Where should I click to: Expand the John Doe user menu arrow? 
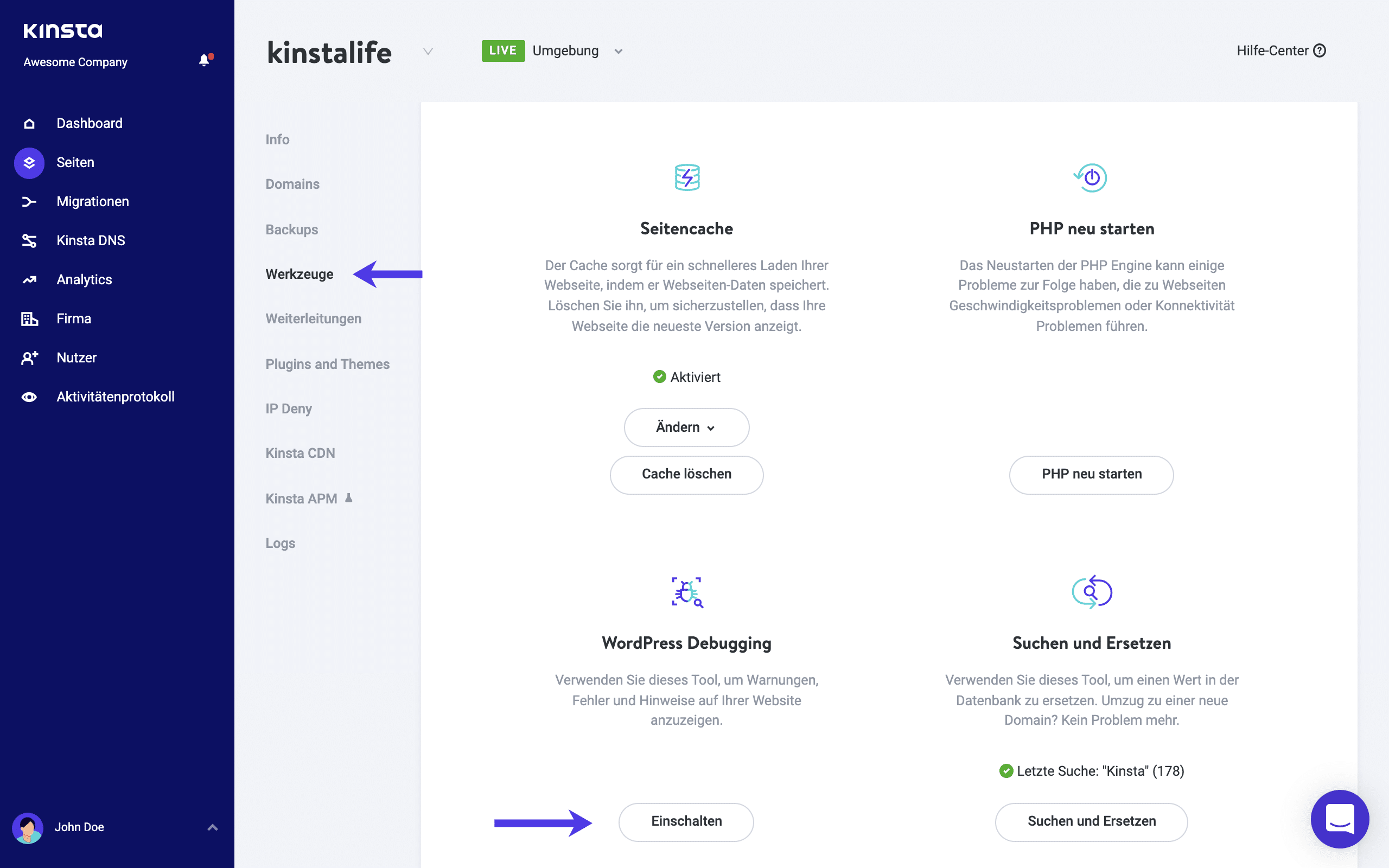(212, 827)
